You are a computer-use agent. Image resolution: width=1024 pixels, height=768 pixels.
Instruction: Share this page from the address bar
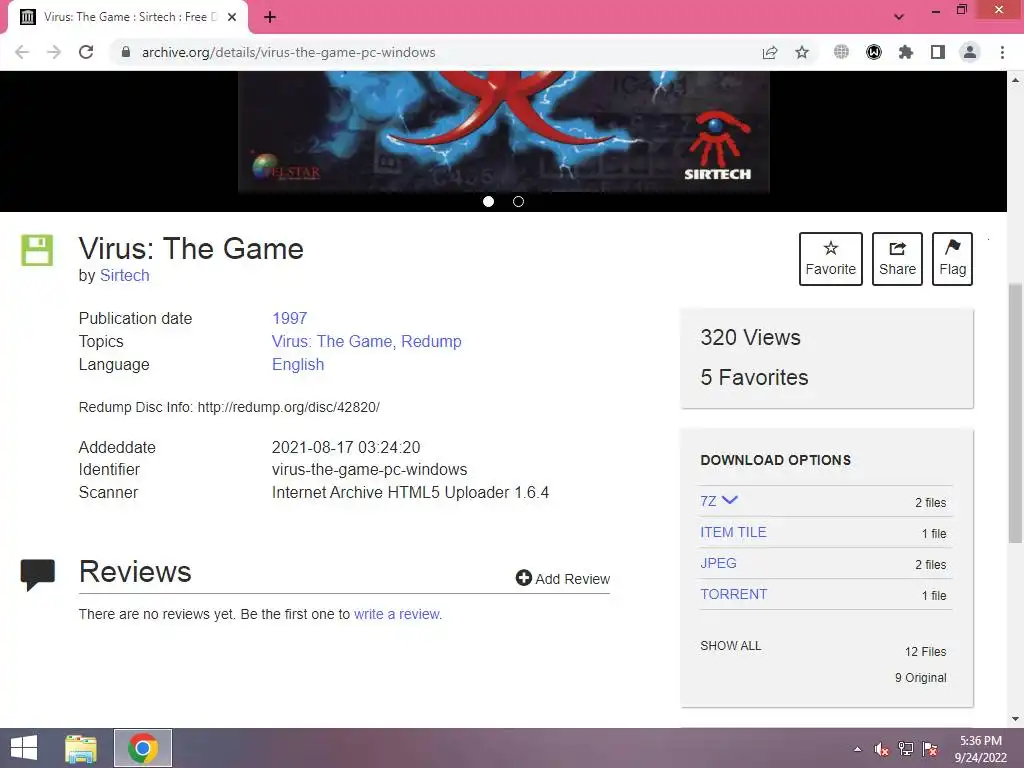coord(770,52)
